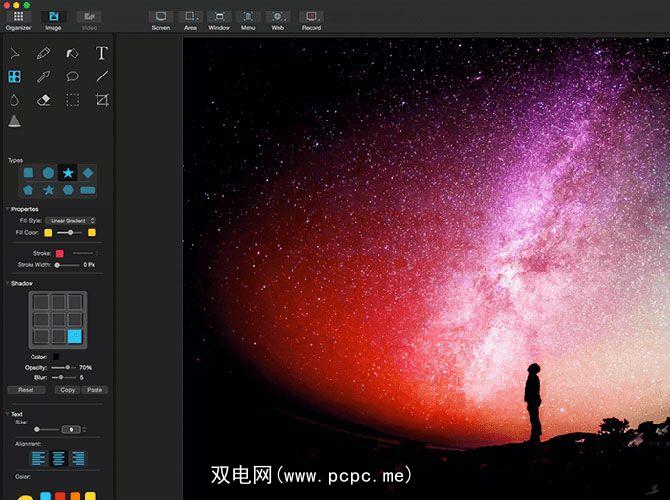Set shadow direction to middle-left cell

coord(41,319)
